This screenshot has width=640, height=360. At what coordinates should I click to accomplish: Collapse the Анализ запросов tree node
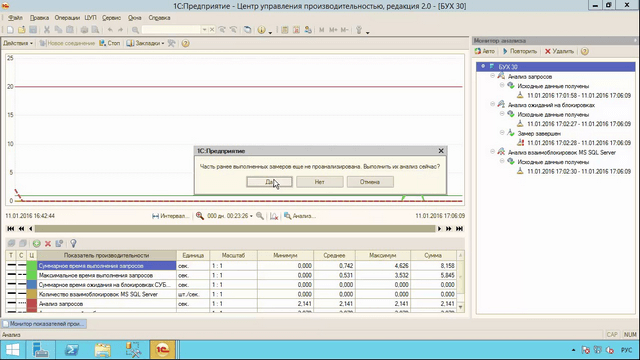click(x=493, y=76)
